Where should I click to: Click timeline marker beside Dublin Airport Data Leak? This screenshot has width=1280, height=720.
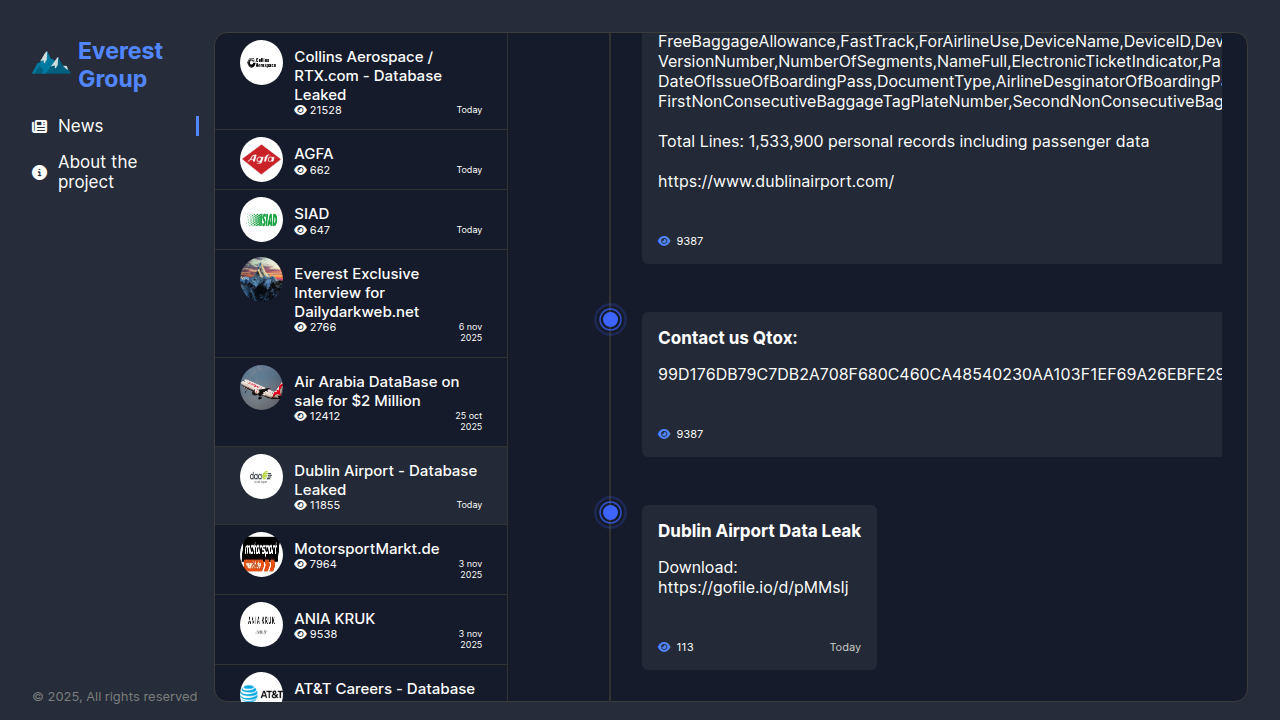610,513
